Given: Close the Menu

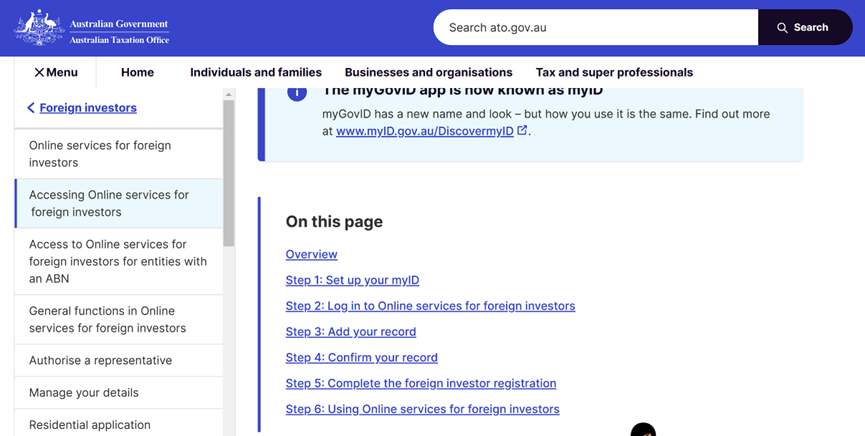Looking at the screenshot, I should pos(56,72).
